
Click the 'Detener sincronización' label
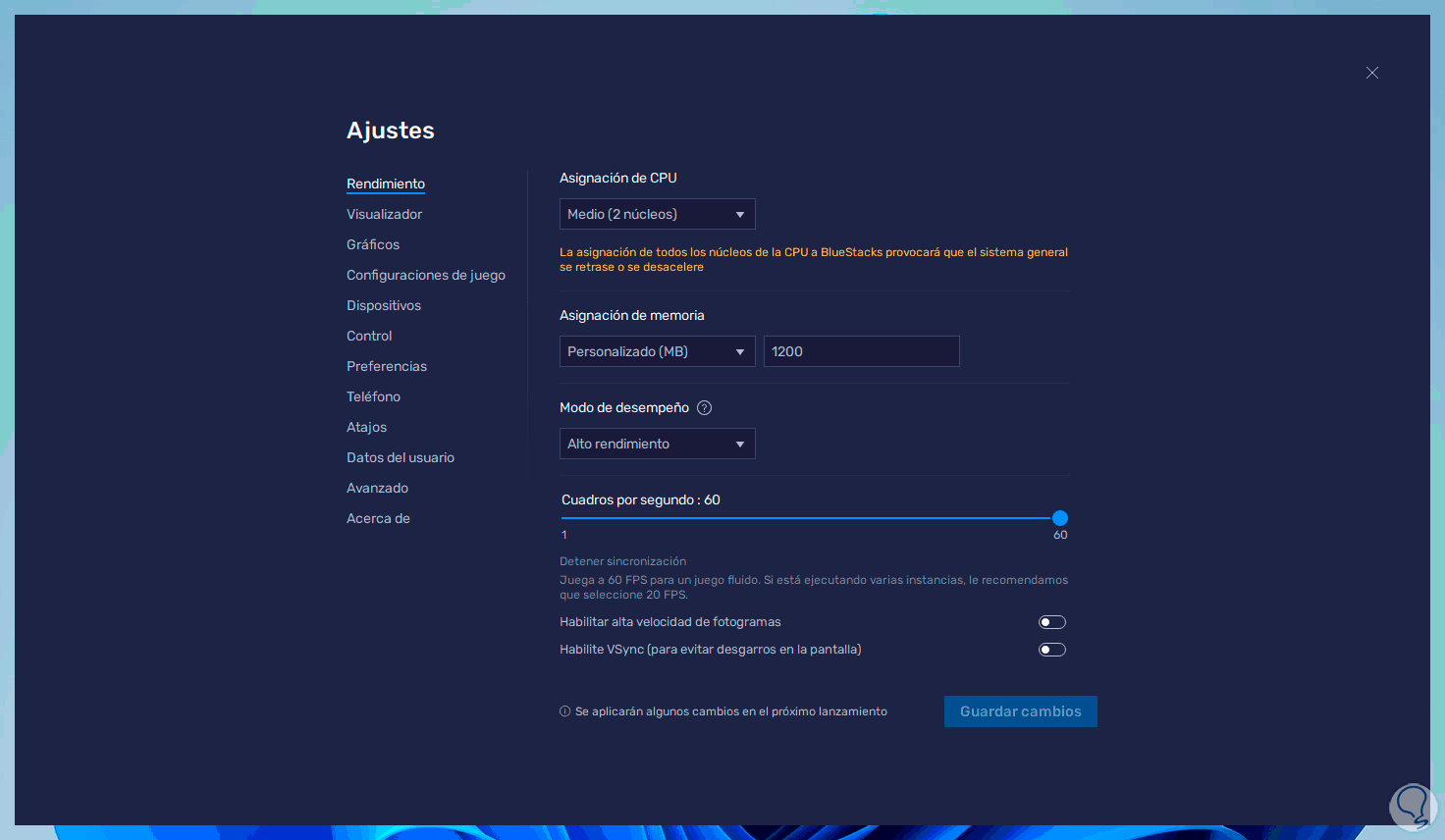pos(622,561)
